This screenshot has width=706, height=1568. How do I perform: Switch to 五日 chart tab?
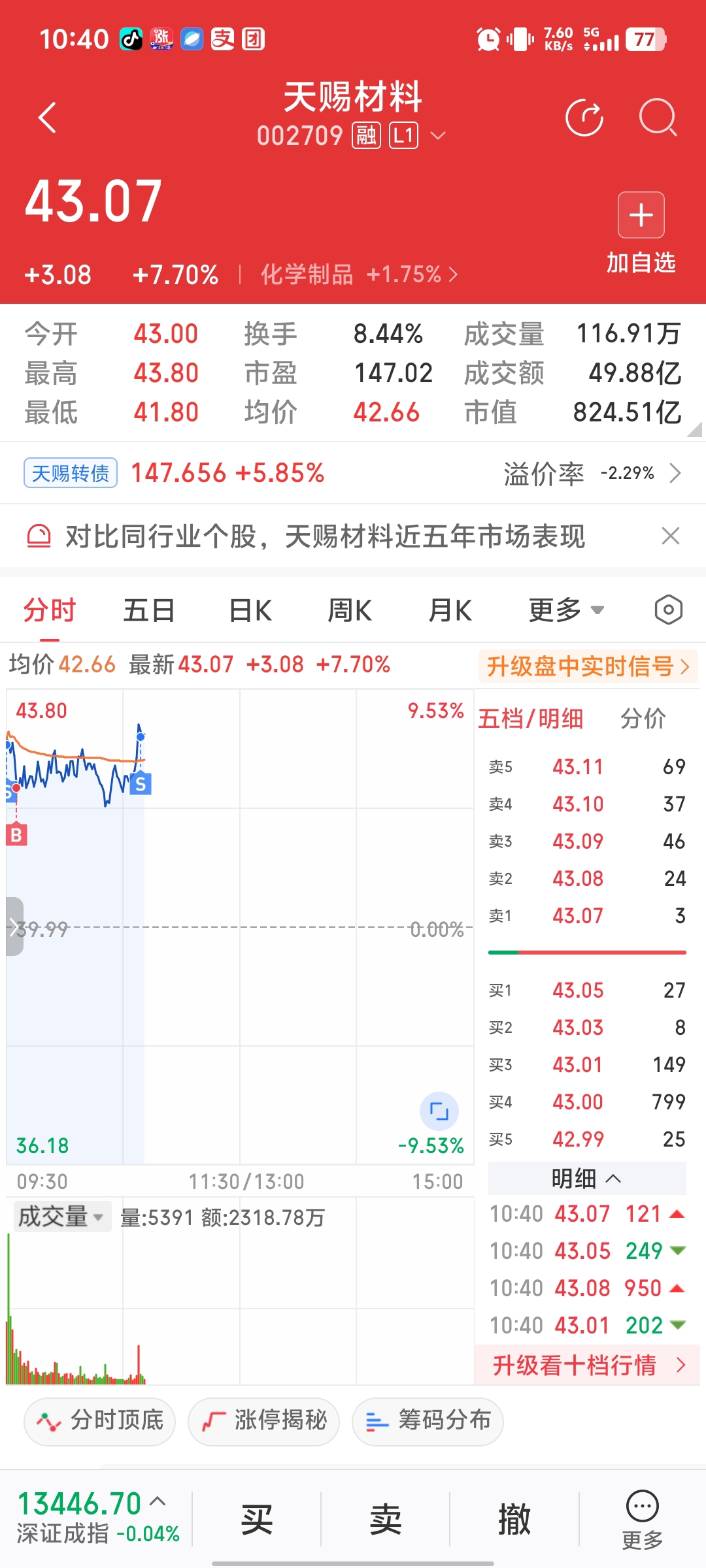[149, 611]
